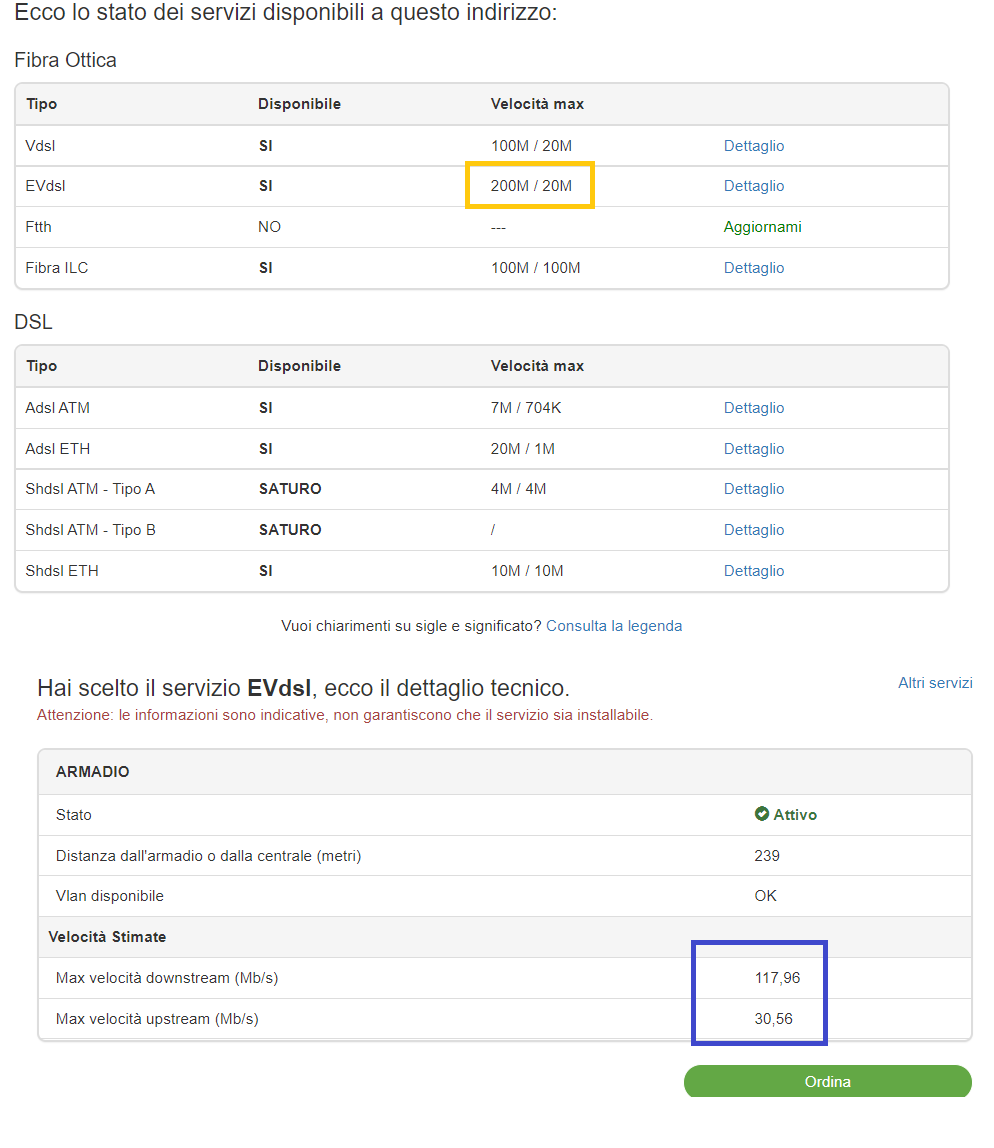Open Dettaglio for Shdsl ATM - Tipo A

(x=753, y=489)
